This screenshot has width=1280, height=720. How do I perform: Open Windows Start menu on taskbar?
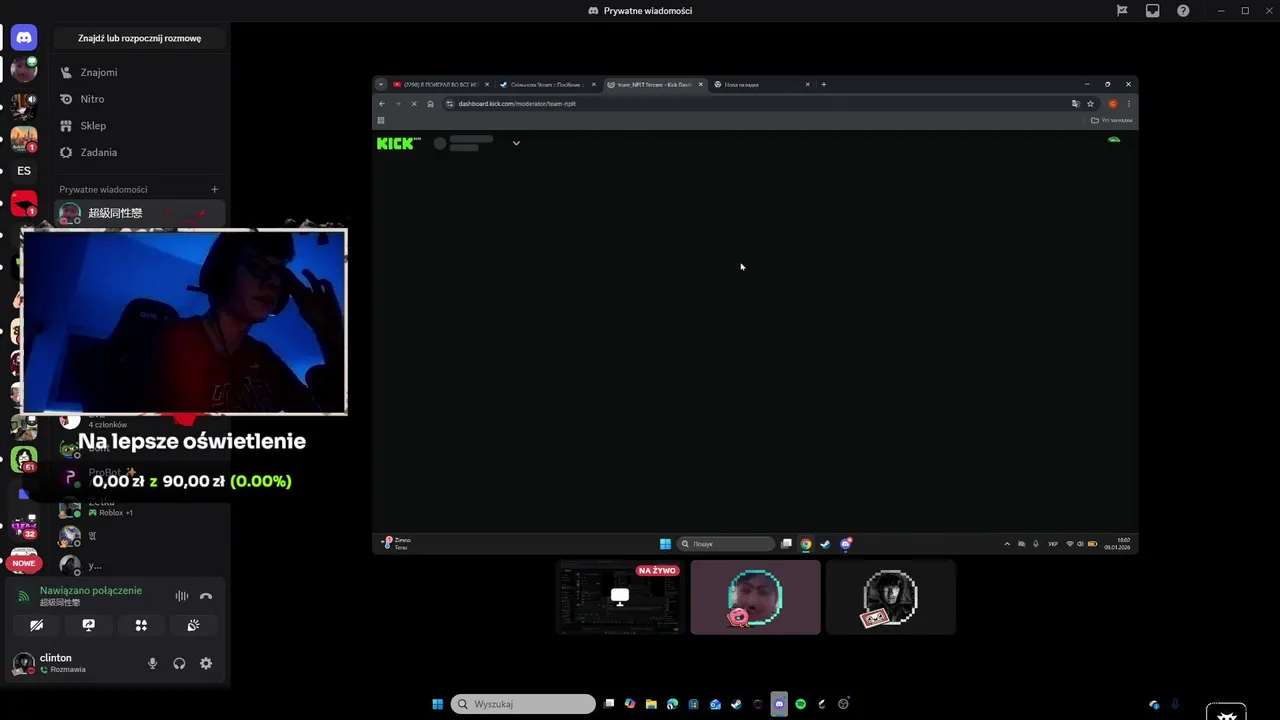point(437,704)
